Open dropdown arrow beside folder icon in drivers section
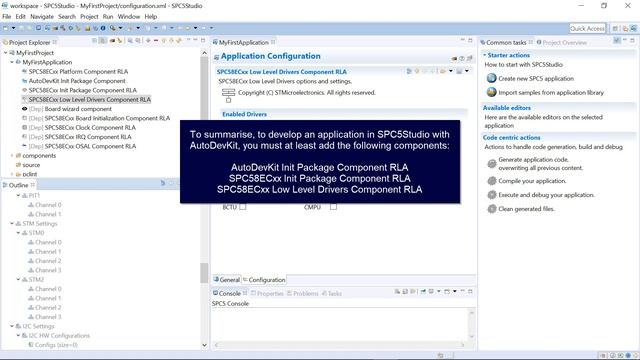The image size is (640, 360). 451,71
